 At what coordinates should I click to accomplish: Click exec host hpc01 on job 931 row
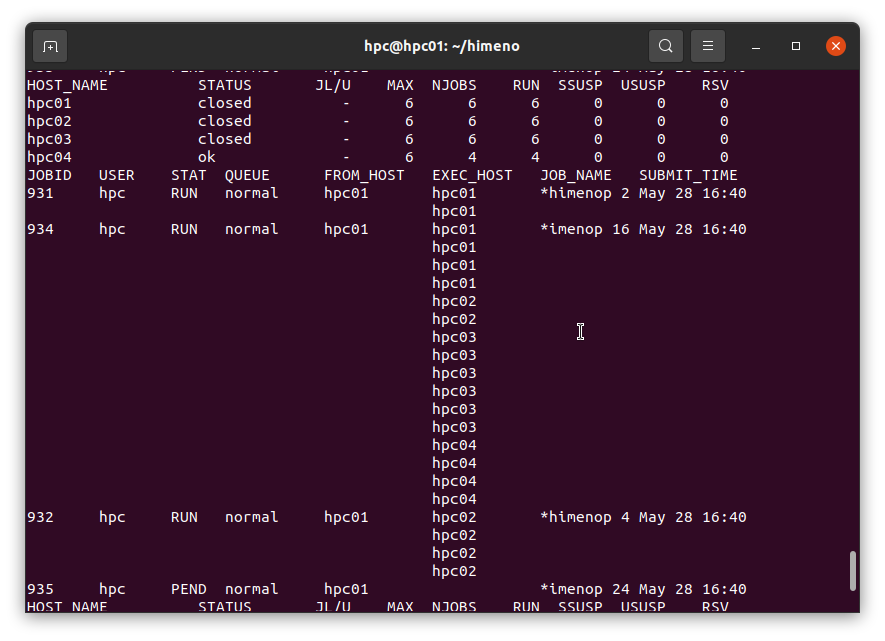point(454,194)
